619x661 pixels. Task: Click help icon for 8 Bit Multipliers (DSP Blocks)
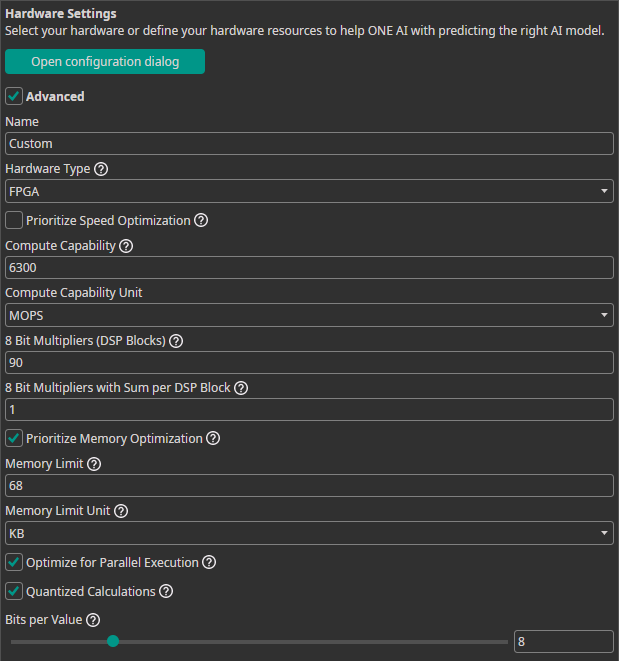click(176, 341)
